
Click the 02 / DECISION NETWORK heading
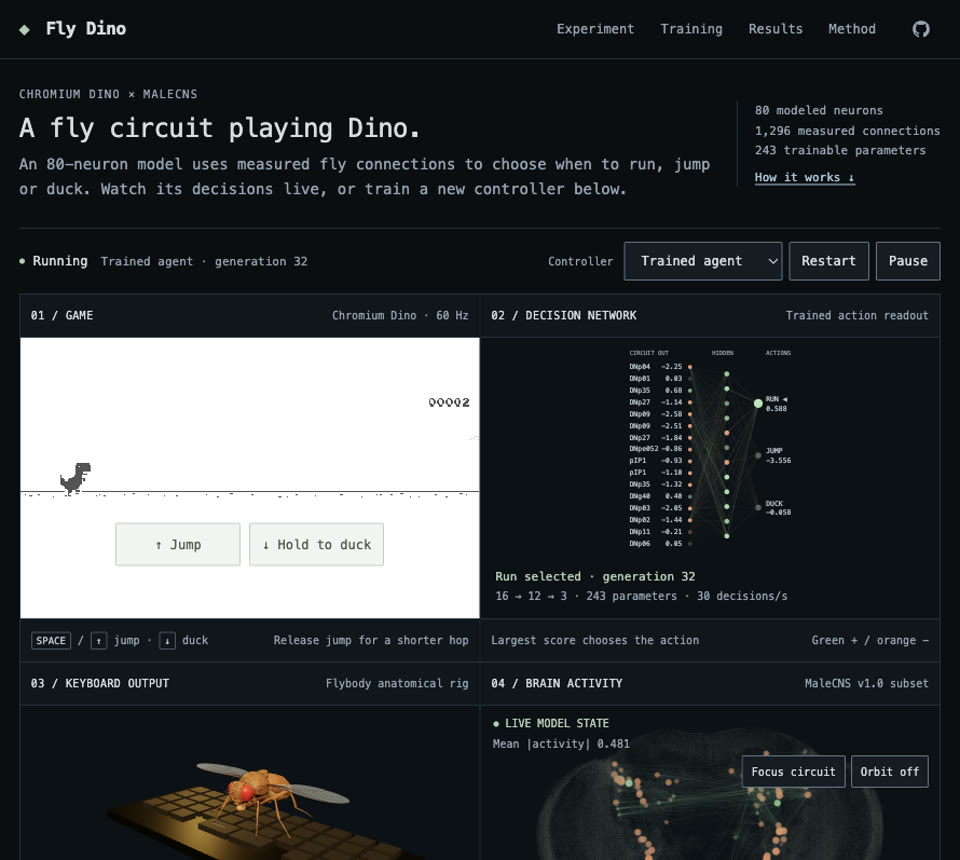(563, 315)
